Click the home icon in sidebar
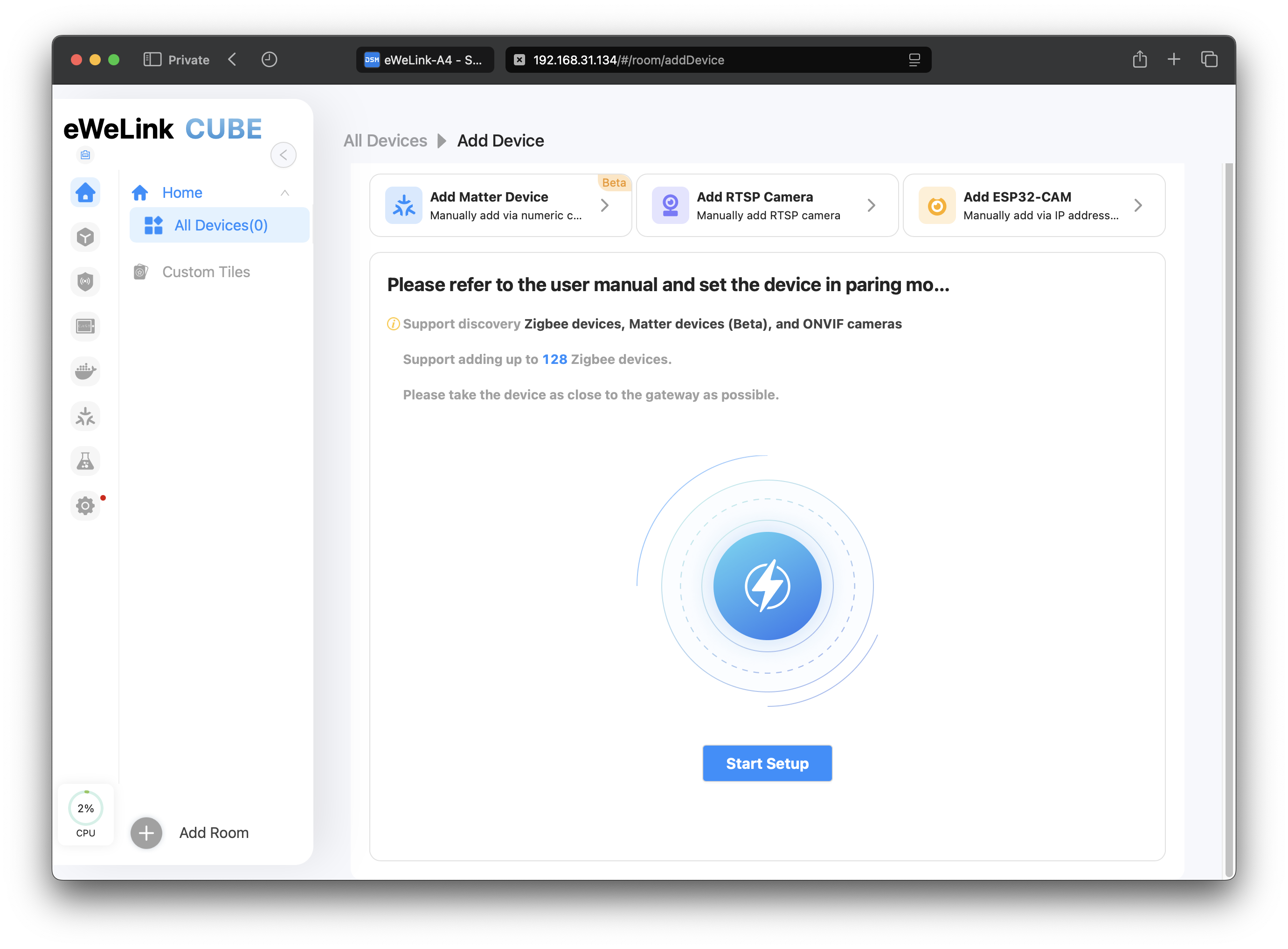 tap(85, 192)
